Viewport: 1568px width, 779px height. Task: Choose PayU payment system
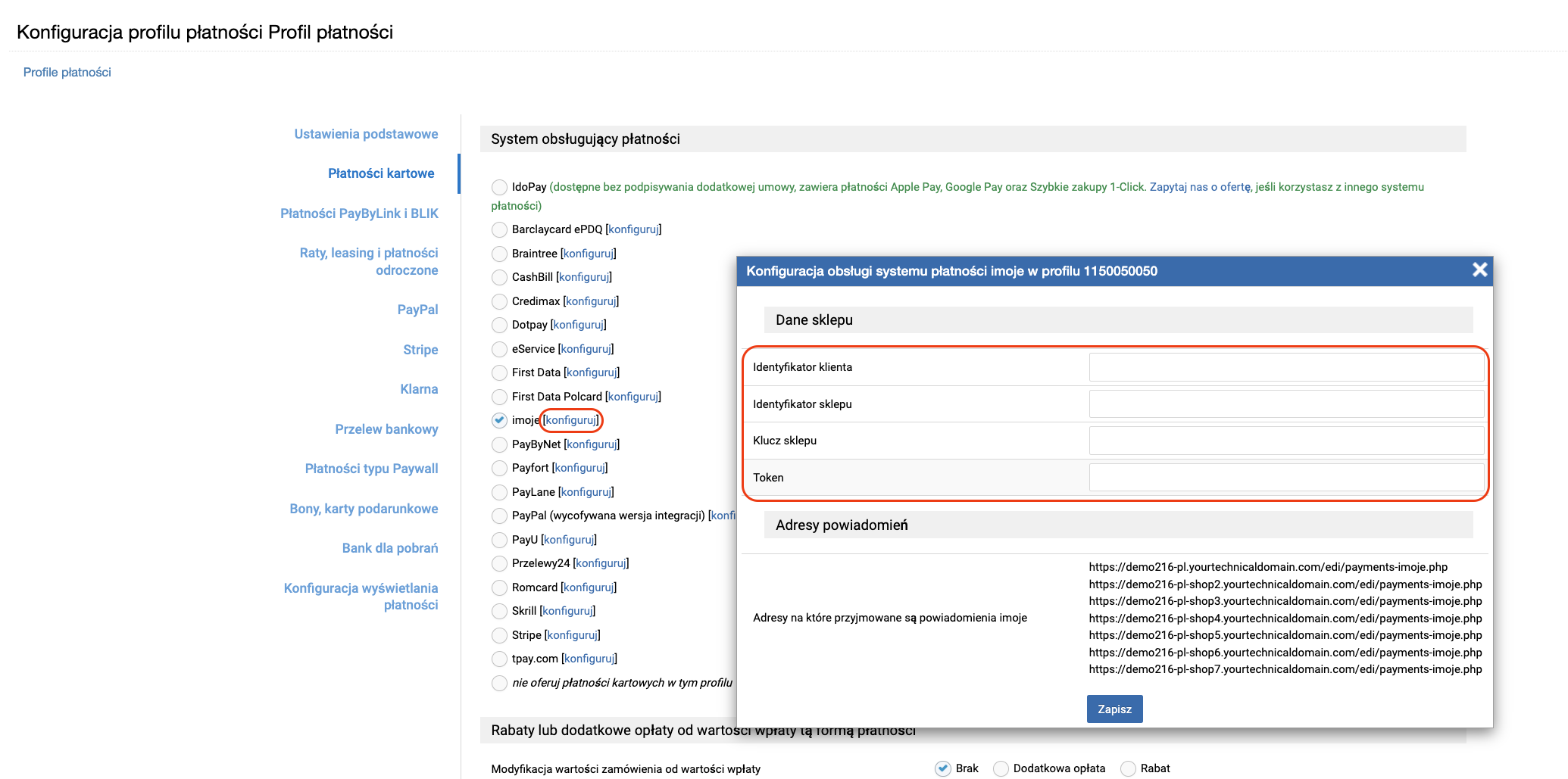pyautogui.click(x=499, y=540)
